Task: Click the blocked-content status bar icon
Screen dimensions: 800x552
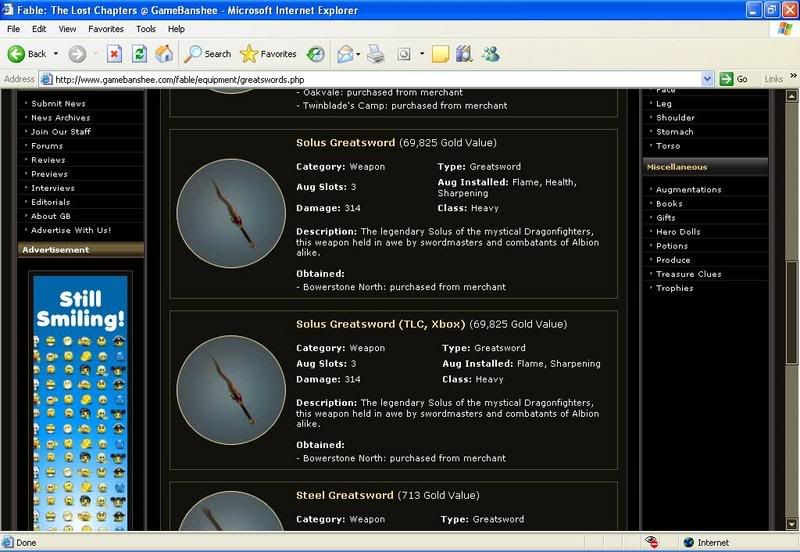Action: pos(652,542)
